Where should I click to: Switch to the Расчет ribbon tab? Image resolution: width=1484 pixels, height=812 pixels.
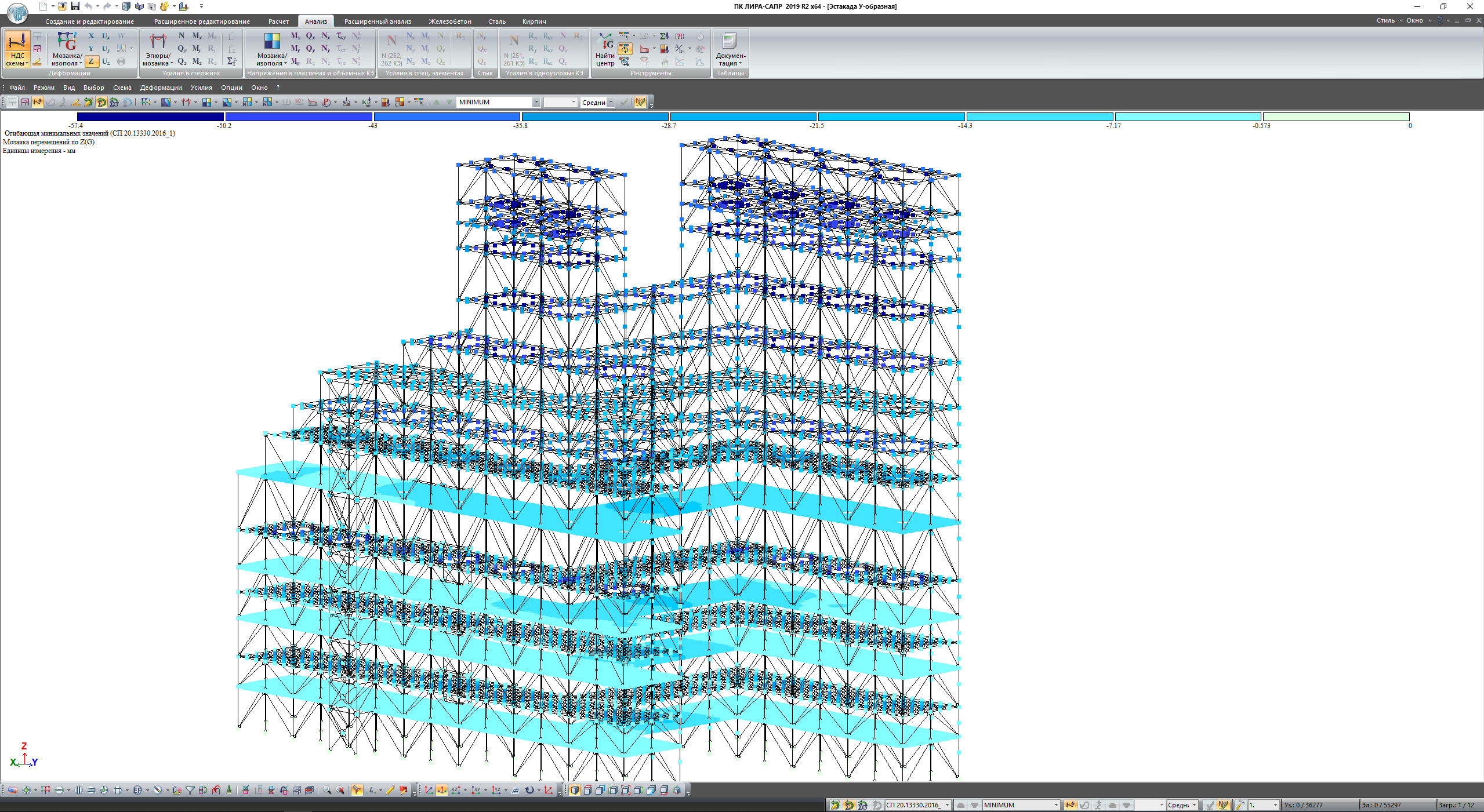(x=278, y=21)
